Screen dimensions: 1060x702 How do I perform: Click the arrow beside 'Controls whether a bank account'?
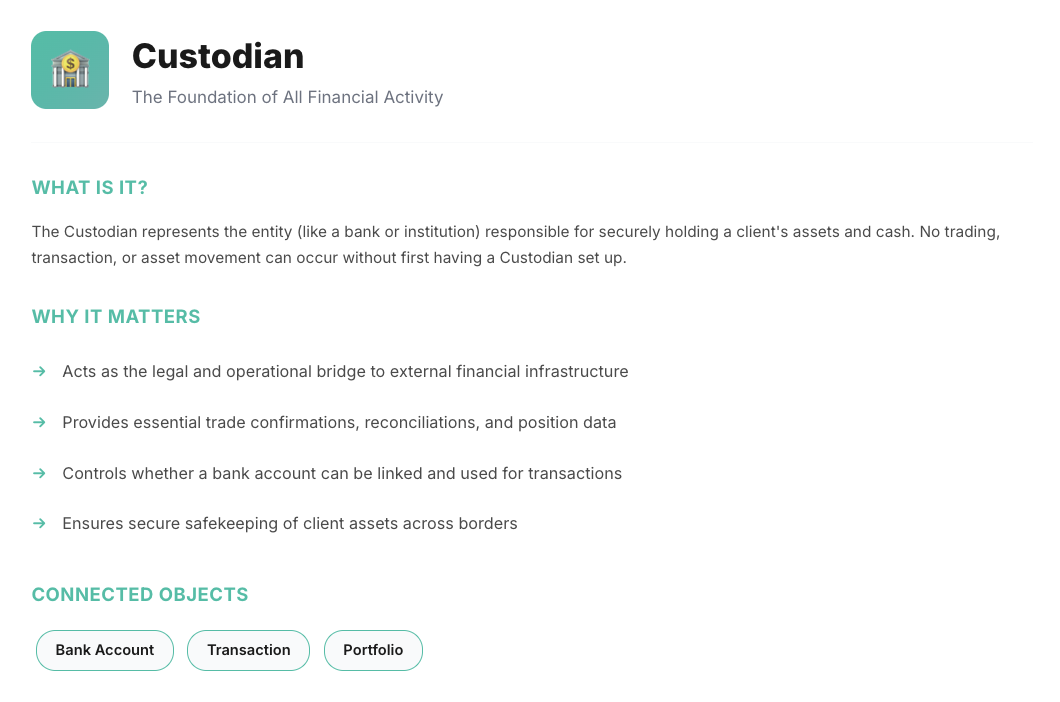click(40, 473)
